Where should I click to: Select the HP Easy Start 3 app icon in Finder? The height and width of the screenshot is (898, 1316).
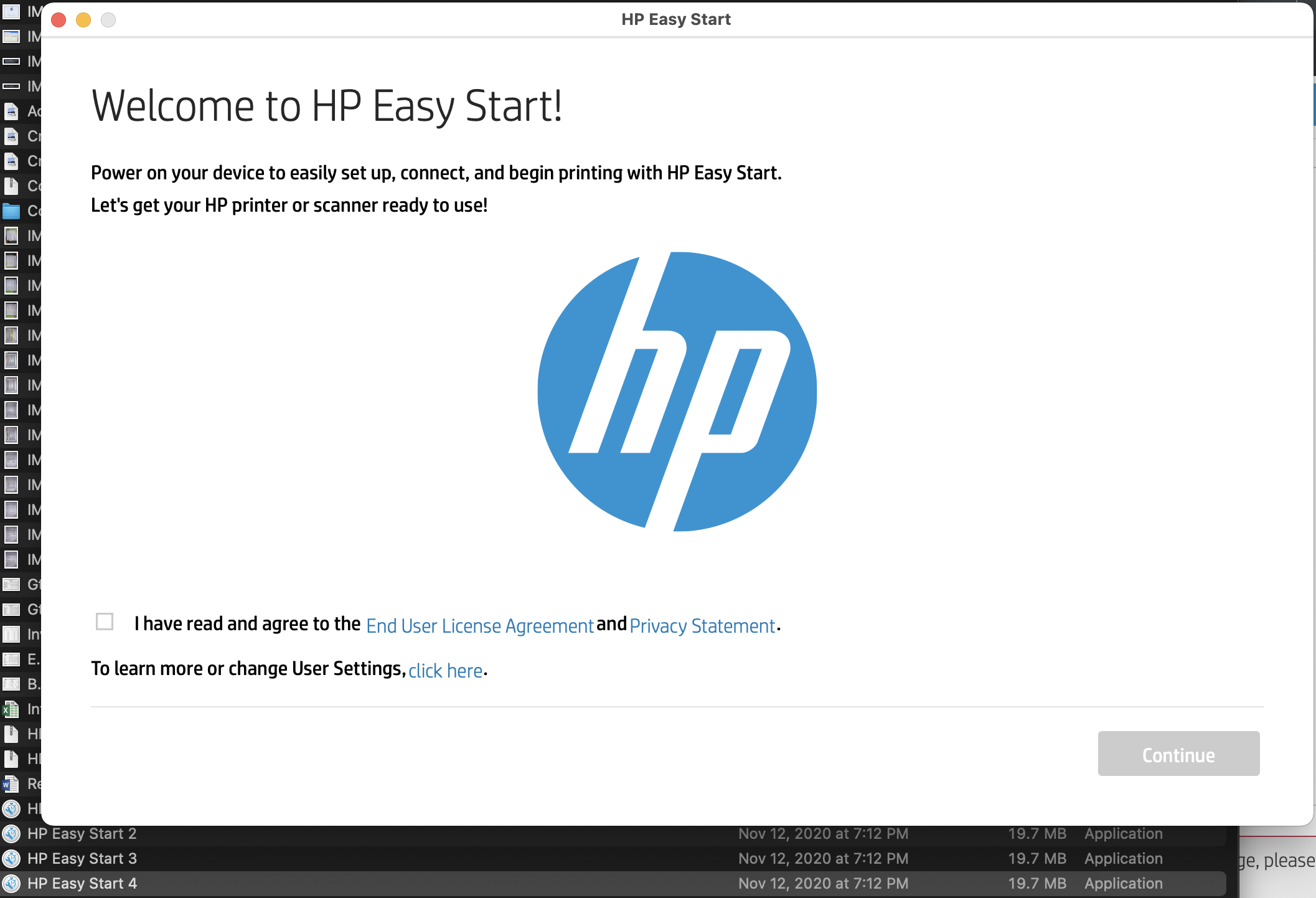tap(11, 859)
